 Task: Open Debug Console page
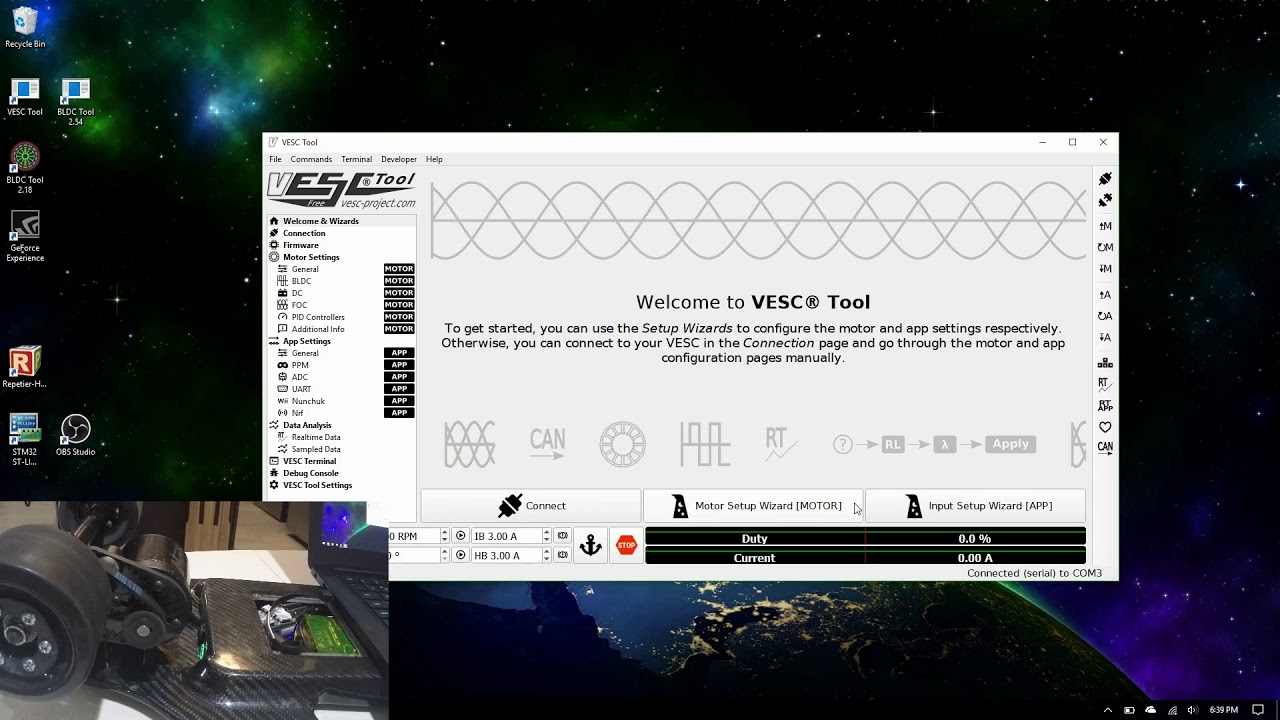(x=341, y=473)
